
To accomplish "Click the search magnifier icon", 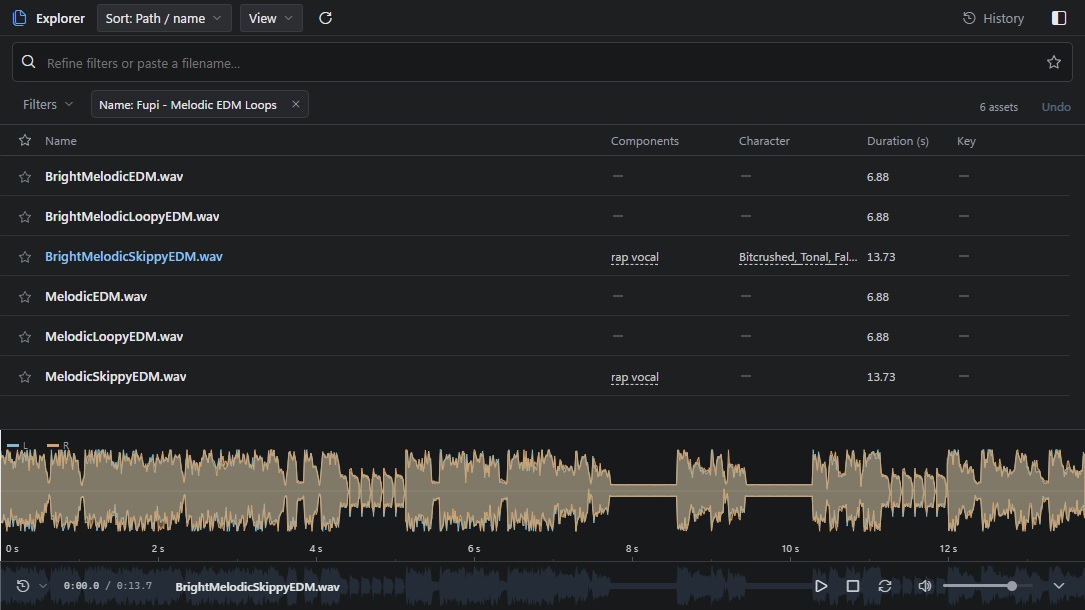I will [x=28, y=62].
